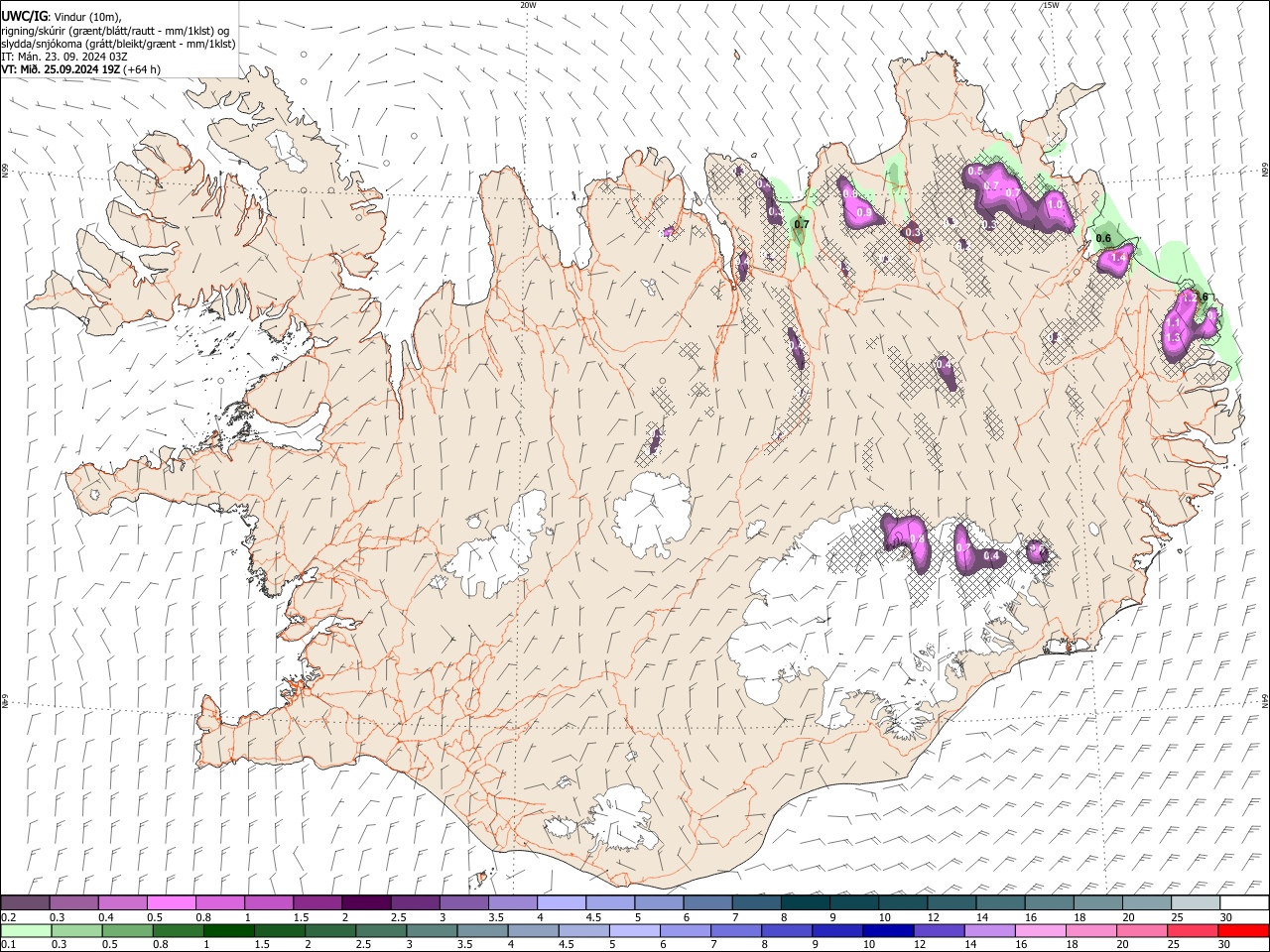Click the white Mýrdalsjökull glacier in the south
This screenshot has width=1270, height=952.
tap(620, 818)
